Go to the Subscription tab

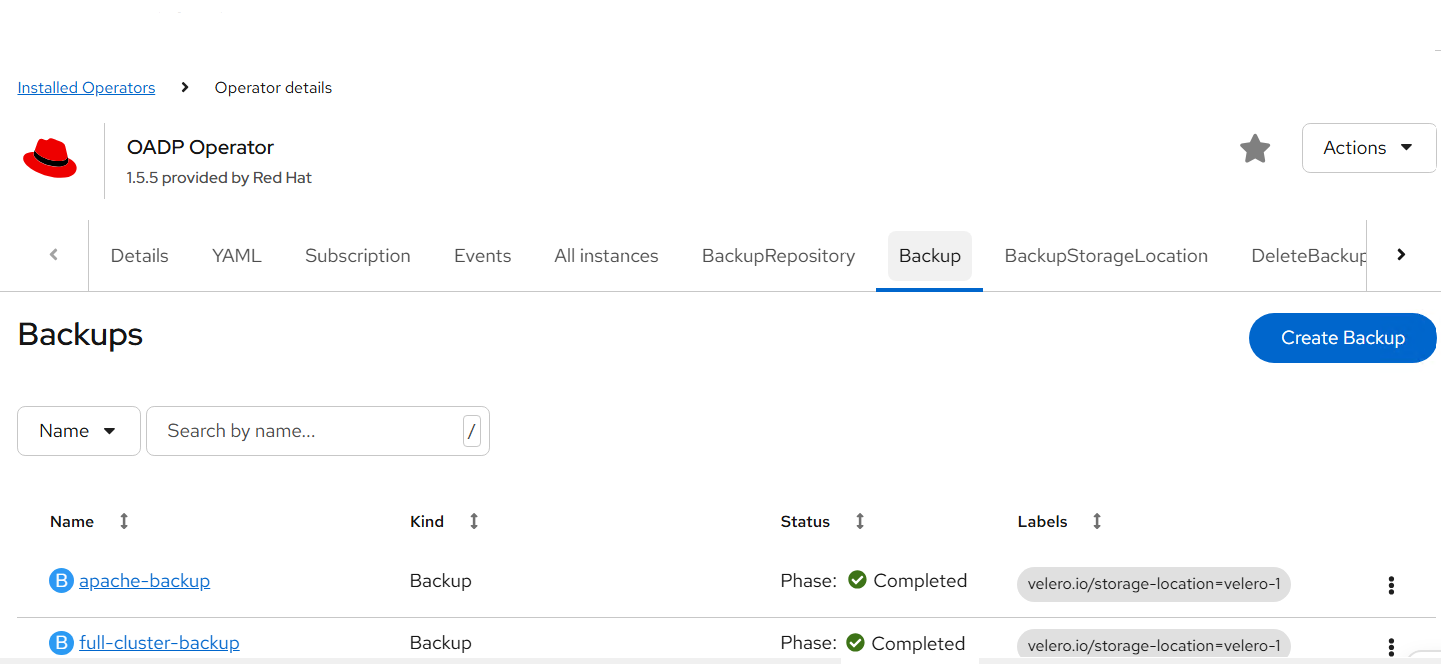click(358, 256)
